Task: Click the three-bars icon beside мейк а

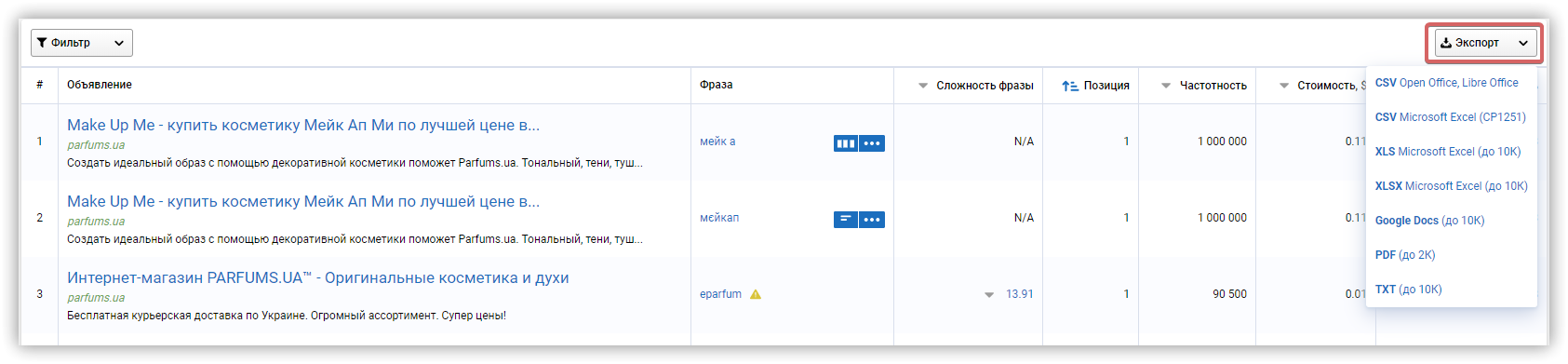Action: (x=846, y=143)
